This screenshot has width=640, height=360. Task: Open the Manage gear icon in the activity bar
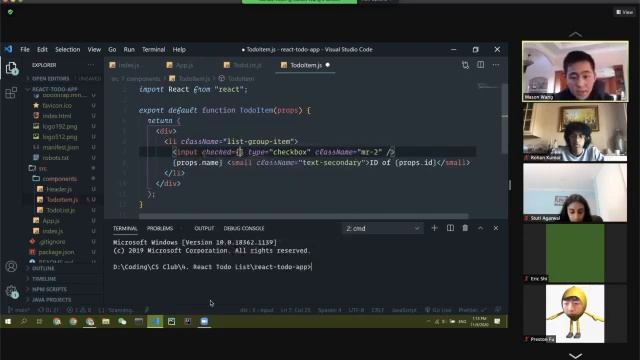click(x=11, y=291)
